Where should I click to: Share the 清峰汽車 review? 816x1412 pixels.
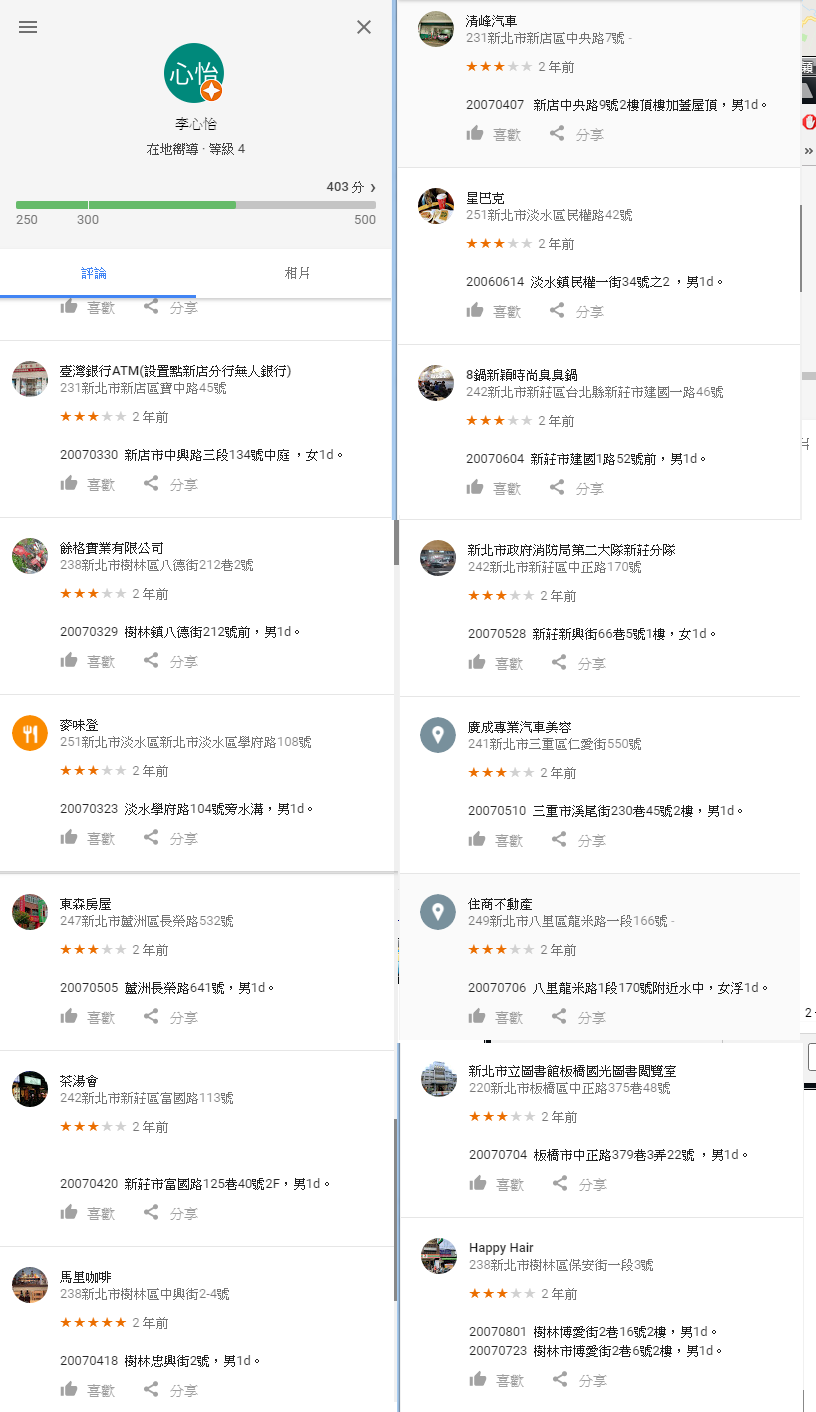[577, 134]
